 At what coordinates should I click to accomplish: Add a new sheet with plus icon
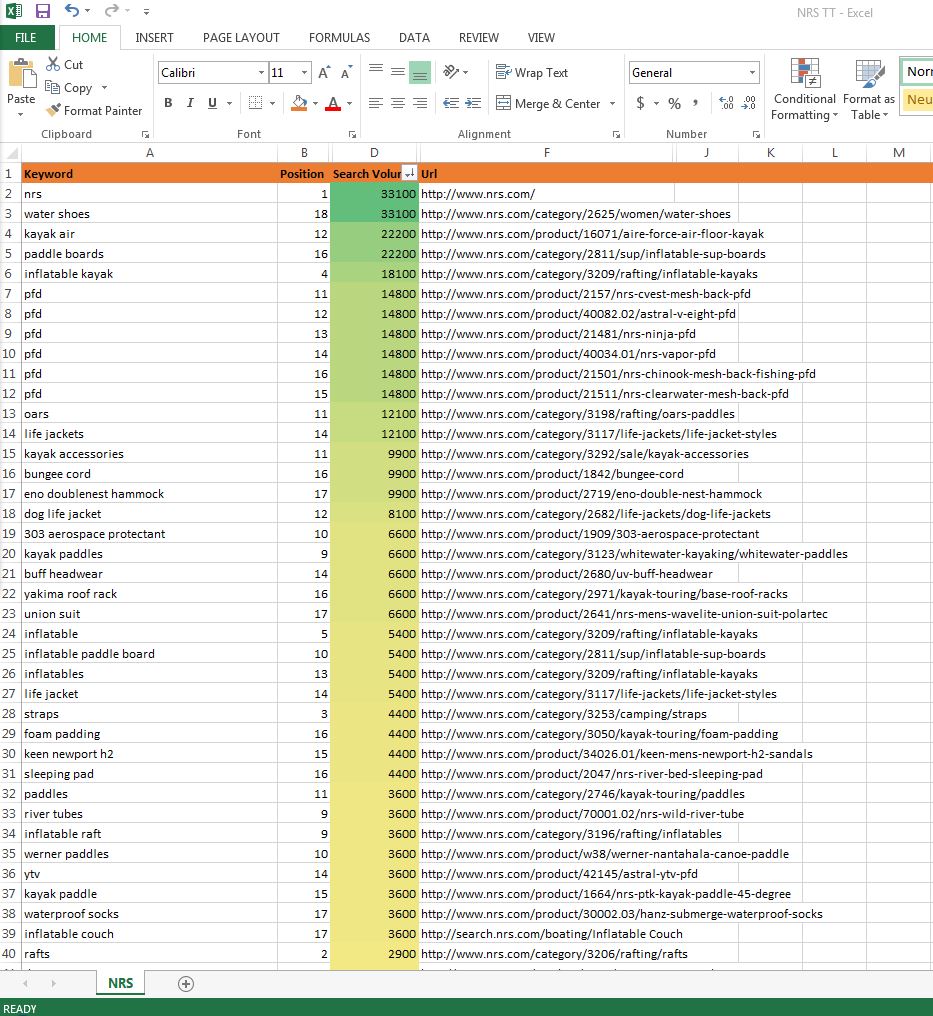point(185,984)
